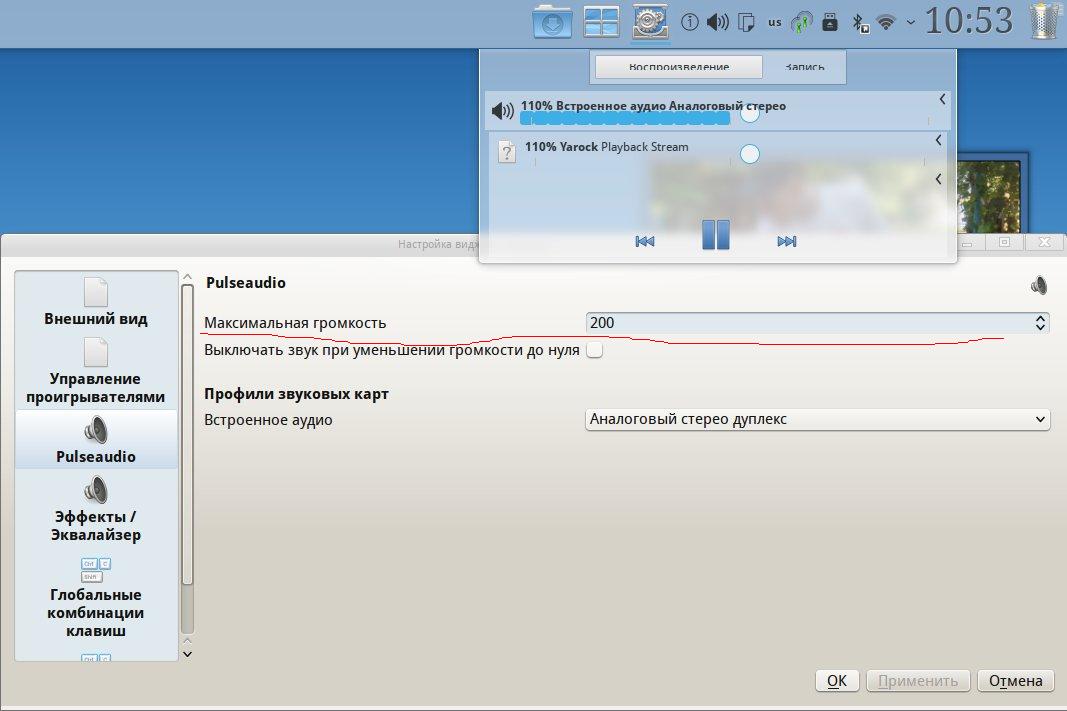Open the Эффекты / Эквалайзер page
Viewport: 1067px width, 711px height.
(96, 509)
